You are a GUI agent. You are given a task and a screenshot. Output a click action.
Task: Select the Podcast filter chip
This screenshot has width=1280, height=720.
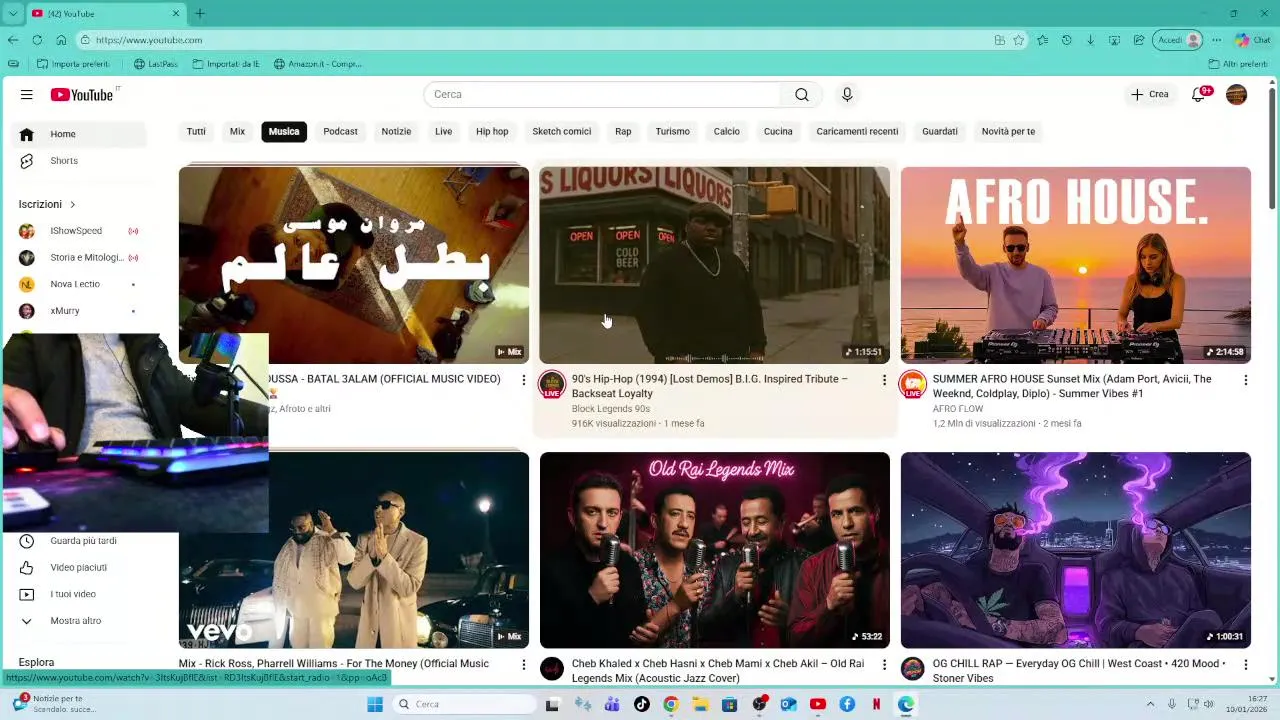coord(340,132)
